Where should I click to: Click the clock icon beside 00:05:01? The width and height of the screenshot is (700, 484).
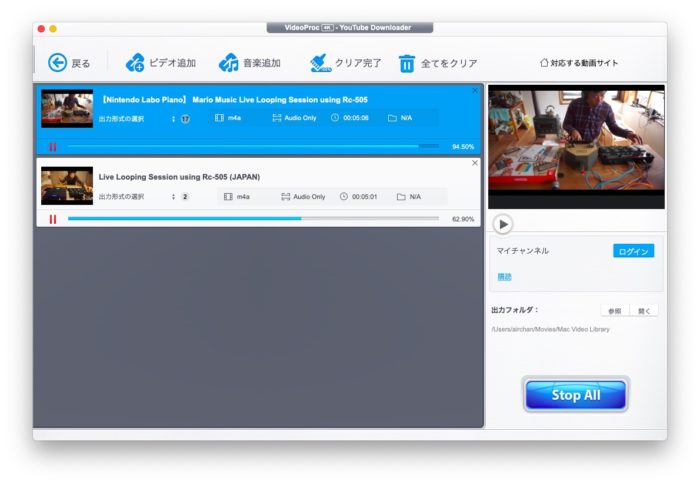click(344, 196)
